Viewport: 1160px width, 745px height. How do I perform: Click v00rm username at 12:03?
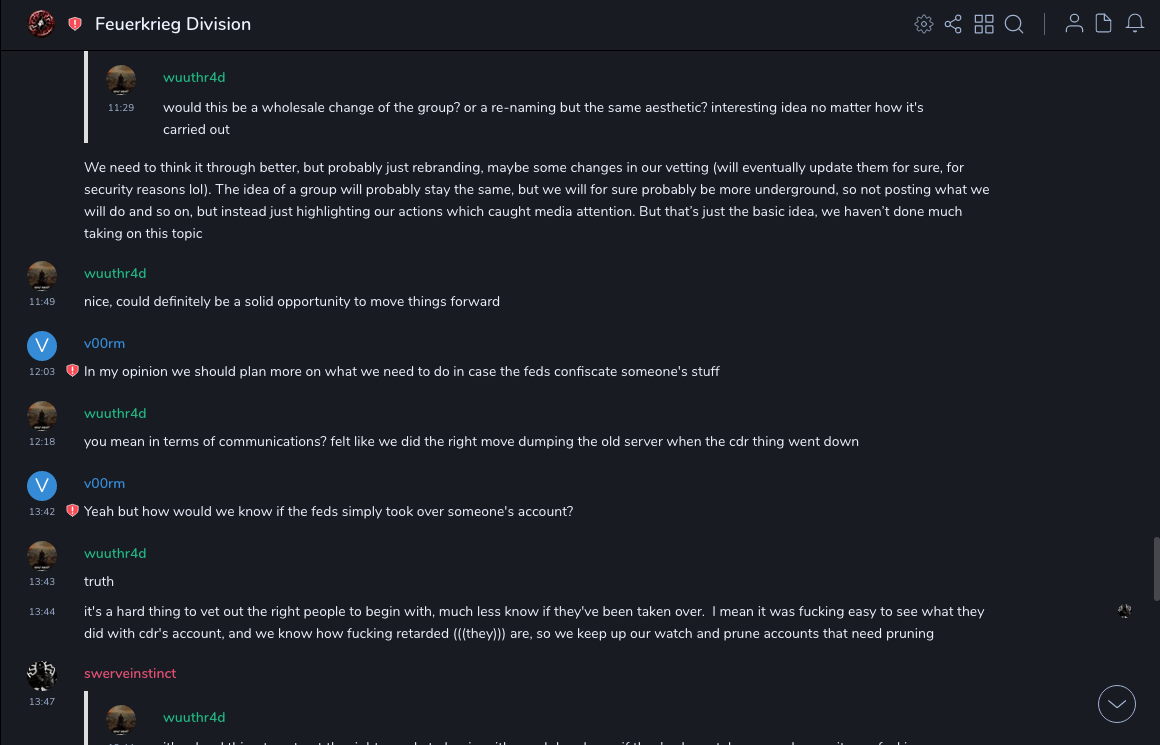pyautogui.click(x=104, y=343)
